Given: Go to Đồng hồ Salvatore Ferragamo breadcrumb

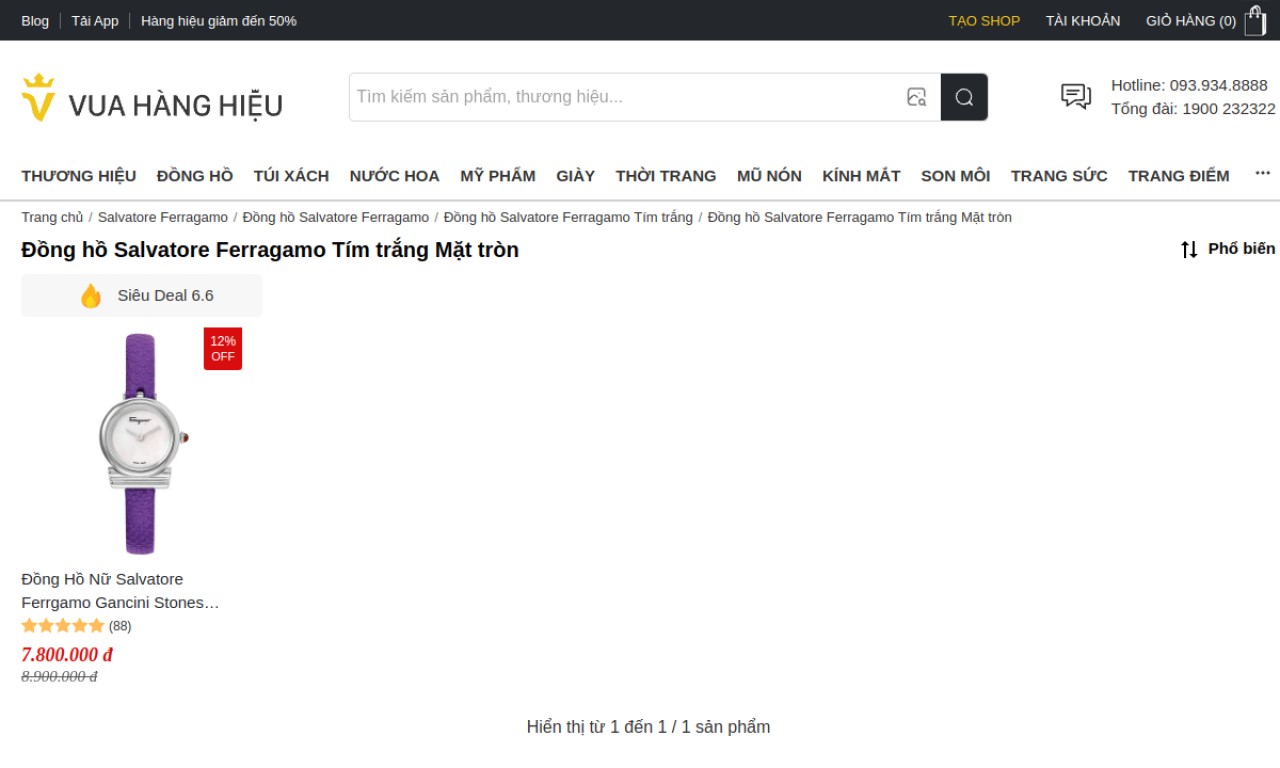Looking at the screenshot, I should pyautogui.click(x=336, y=217).
